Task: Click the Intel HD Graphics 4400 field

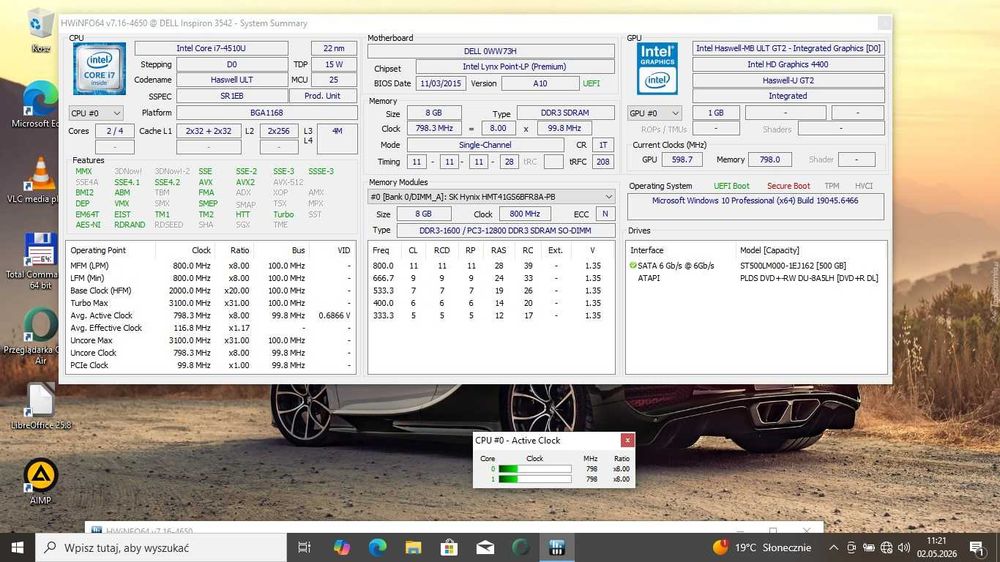Action: [788, 64]
